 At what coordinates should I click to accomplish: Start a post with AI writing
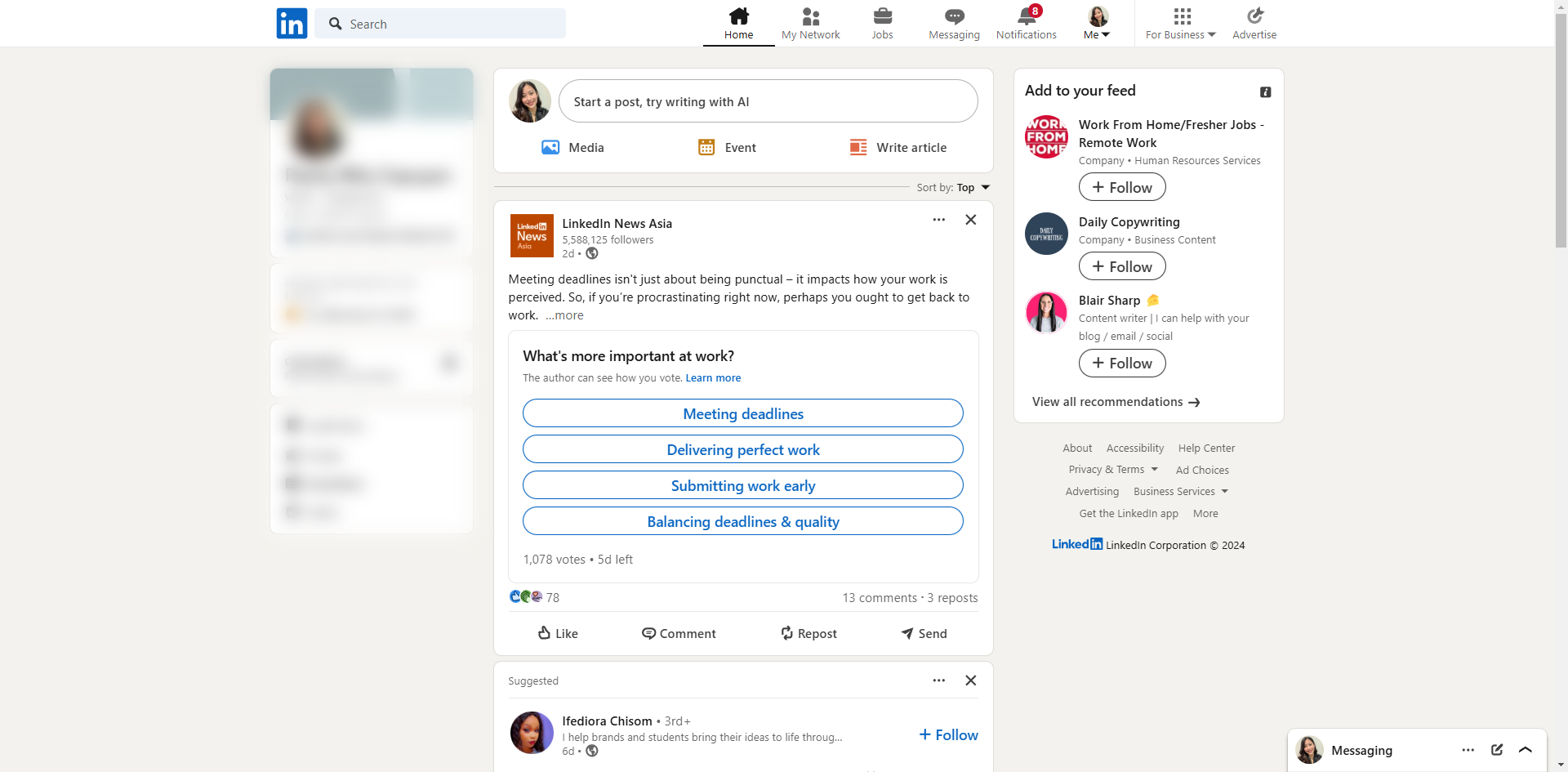click(x=768, y=101)
